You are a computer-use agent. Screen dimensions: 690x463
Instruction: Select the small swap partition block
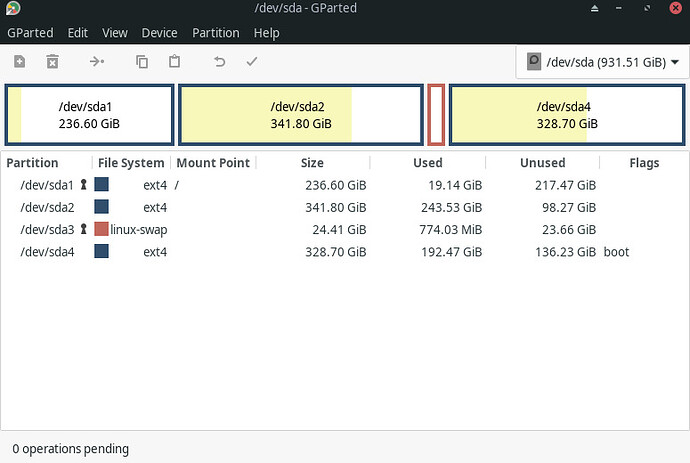pyautogui.click(x=436, y=115)
